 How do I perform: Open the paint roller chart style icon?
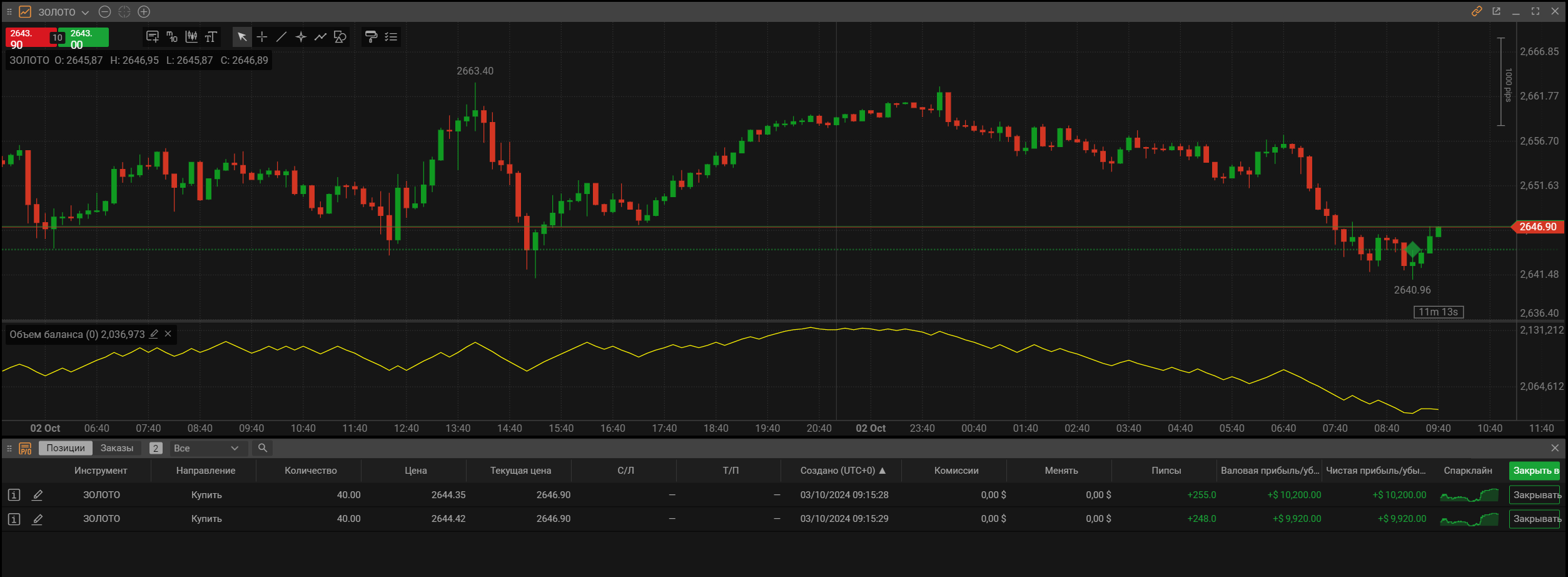[372, 37]
